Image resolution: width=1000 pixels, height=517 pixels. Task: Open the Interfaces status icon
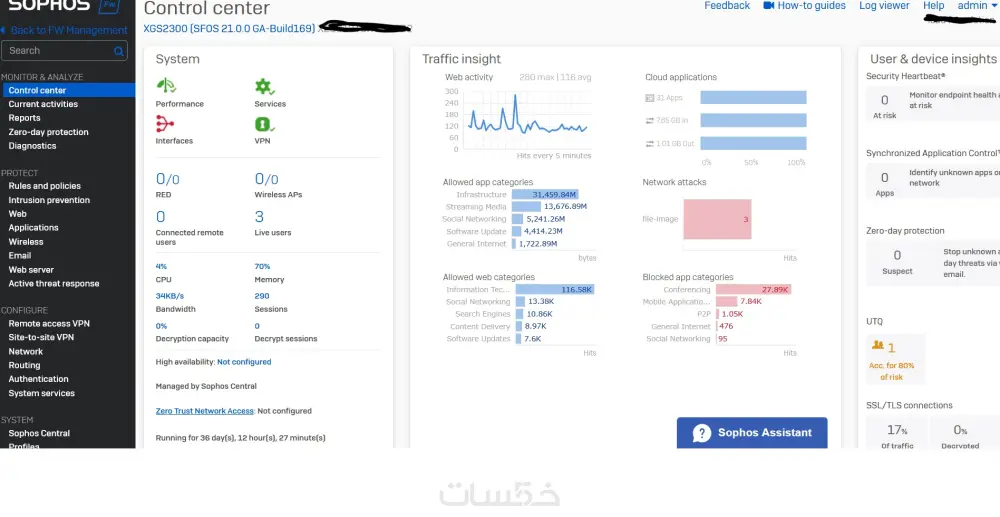(x=165, y=123)
